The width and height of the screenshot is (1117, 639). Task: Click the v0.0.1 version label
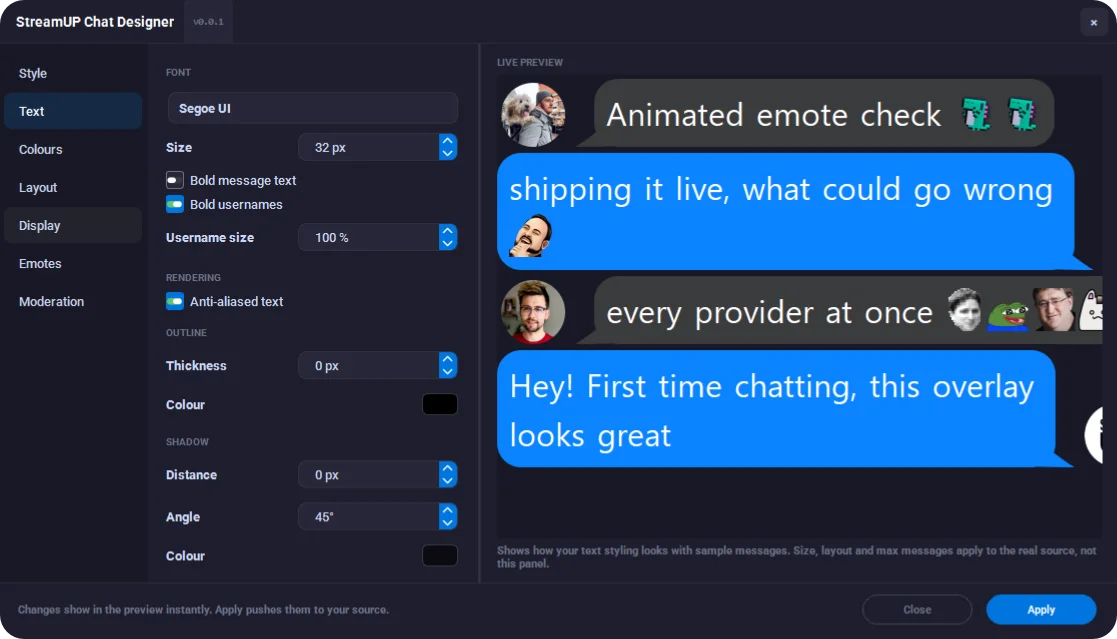pyautogui.click(x=208, y=22)
